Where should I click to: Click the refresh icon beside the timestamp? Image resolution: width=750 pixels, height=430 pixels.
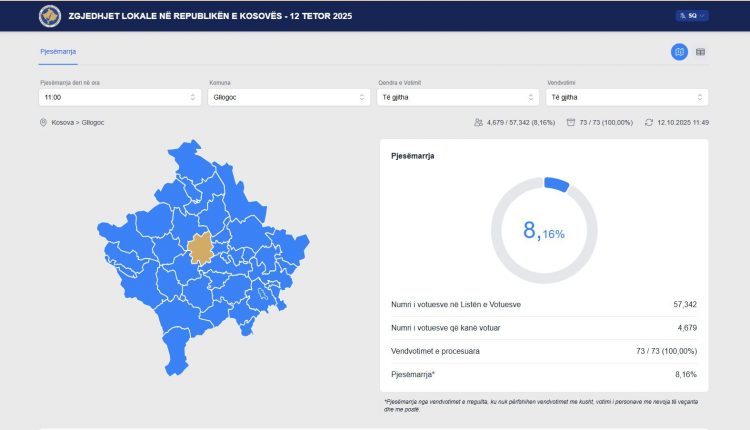[648, 122]
